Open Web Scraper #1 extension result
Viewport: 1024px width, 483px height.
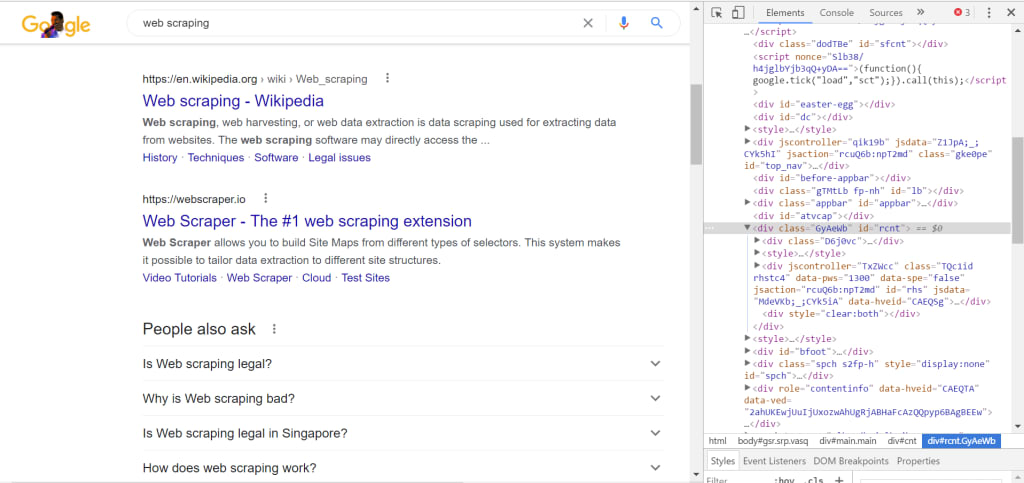(307, 221)
